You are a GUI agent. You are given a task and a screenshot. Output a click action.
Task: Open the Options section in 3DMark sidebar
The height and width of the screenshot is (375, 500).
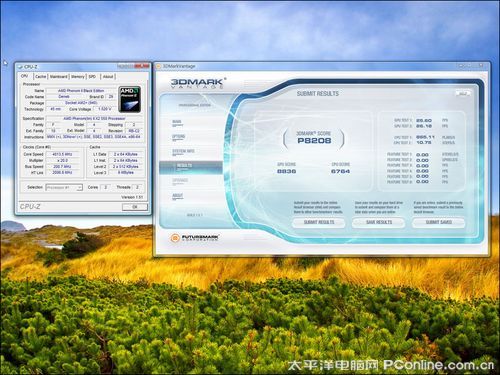coord(178,137)
